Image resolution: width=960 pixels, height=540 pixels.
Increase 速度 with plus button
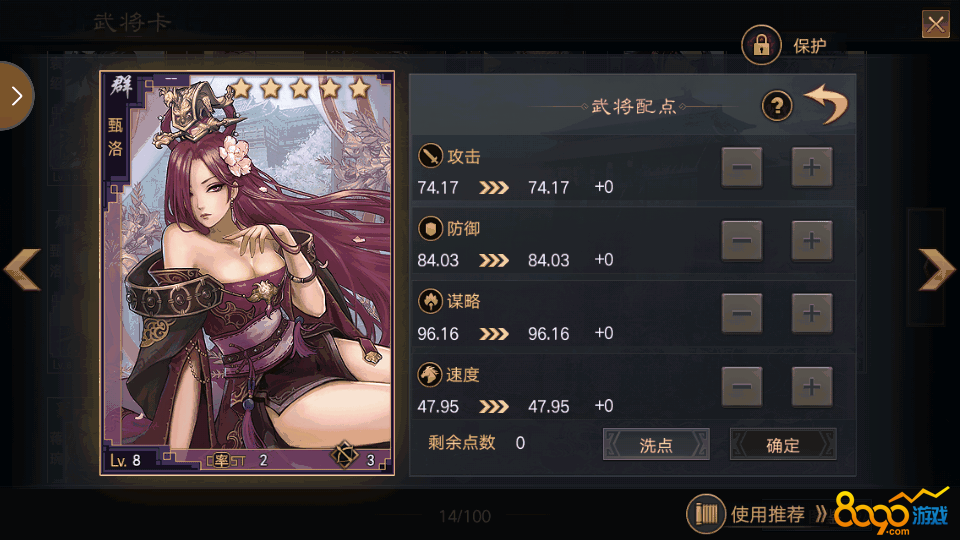click(812, 387)
